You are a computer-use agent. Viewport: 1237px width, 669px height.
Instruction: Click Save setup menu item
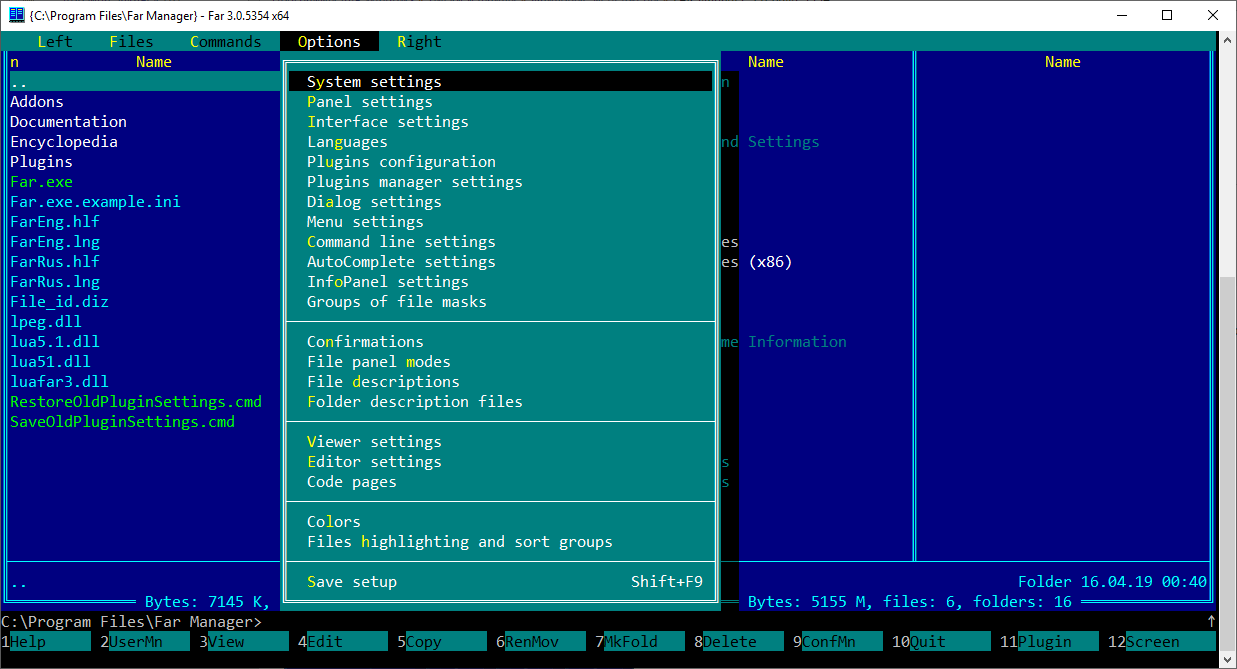pos(352,582)
